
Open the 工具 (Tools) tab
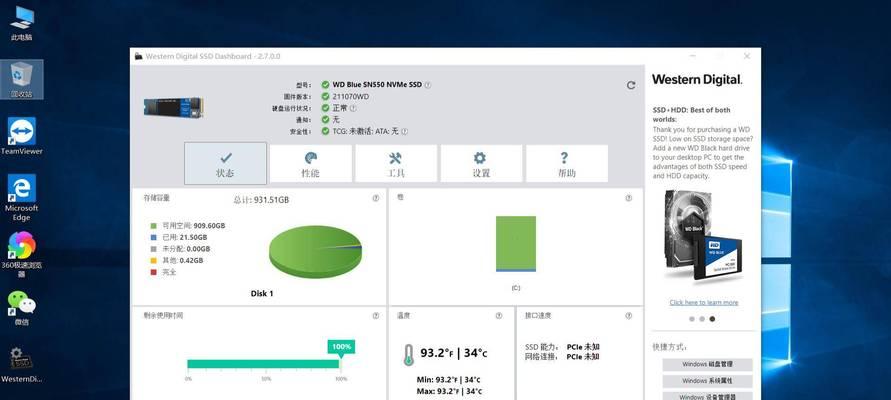pyautogui.click(x=396, y=164)
